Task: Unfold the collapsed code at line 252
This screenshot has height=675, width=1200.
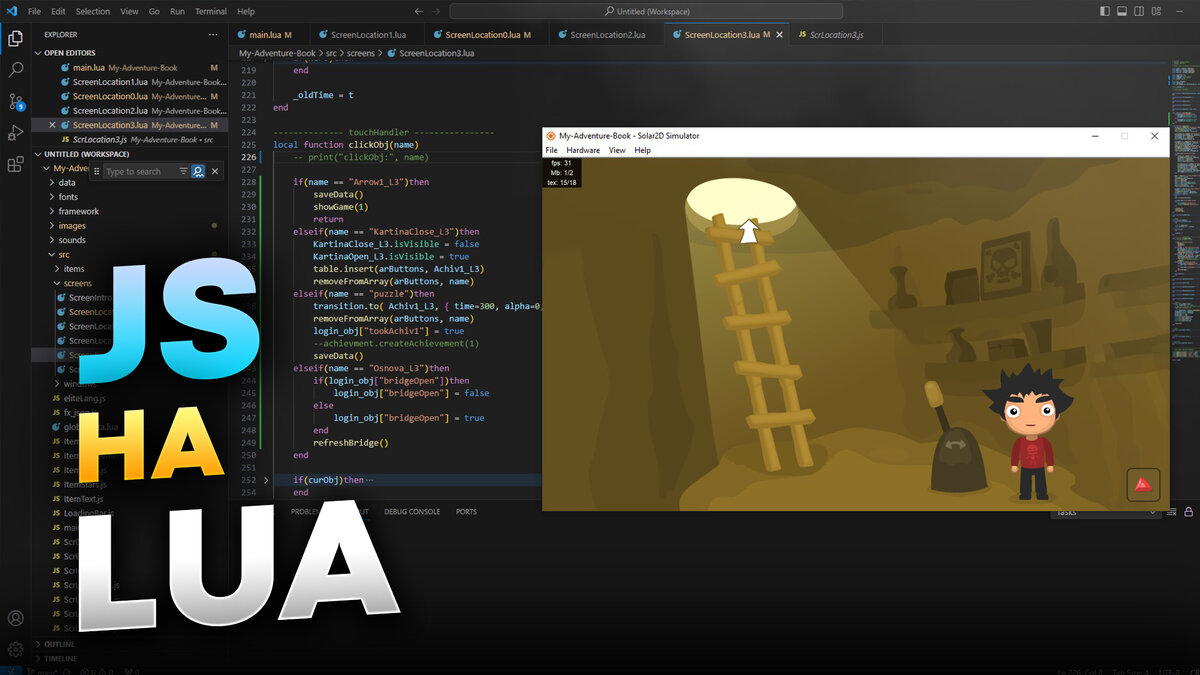Action: (266, 480)
